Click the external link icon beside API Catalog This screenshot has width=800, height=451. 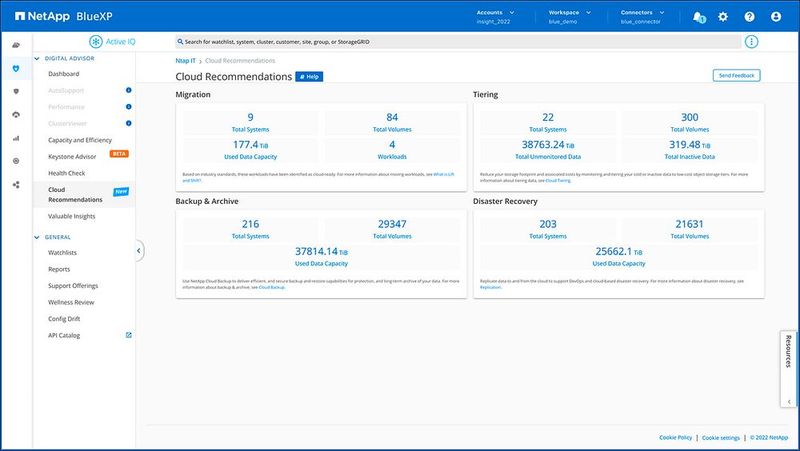pyautogui.click(x=129, y=335)
